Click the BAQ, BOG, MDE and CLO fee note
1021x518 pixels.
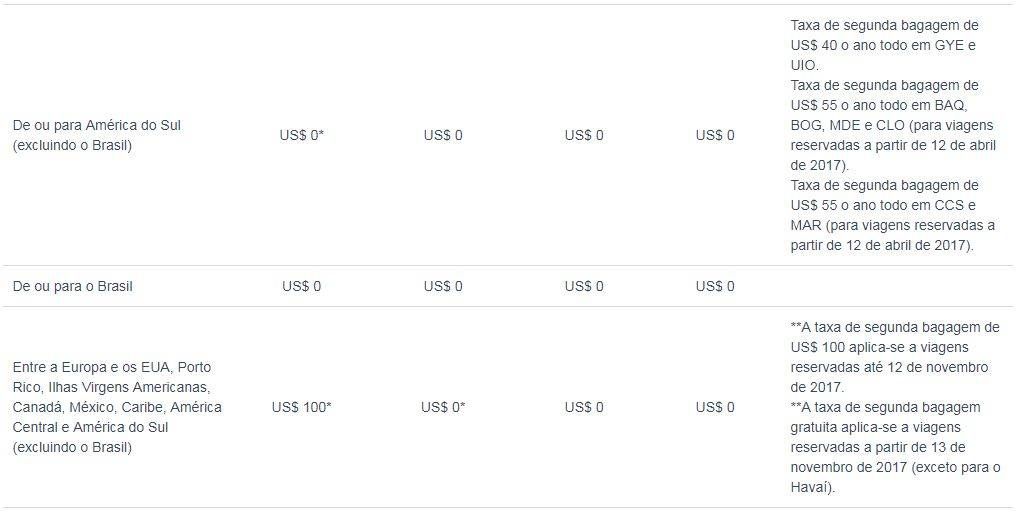tap(893, 125)
